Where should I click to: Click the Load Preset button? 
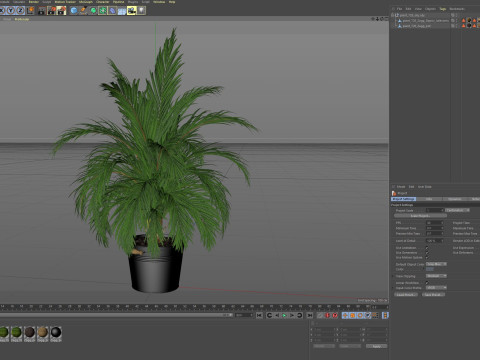click(x=406, y=295)
